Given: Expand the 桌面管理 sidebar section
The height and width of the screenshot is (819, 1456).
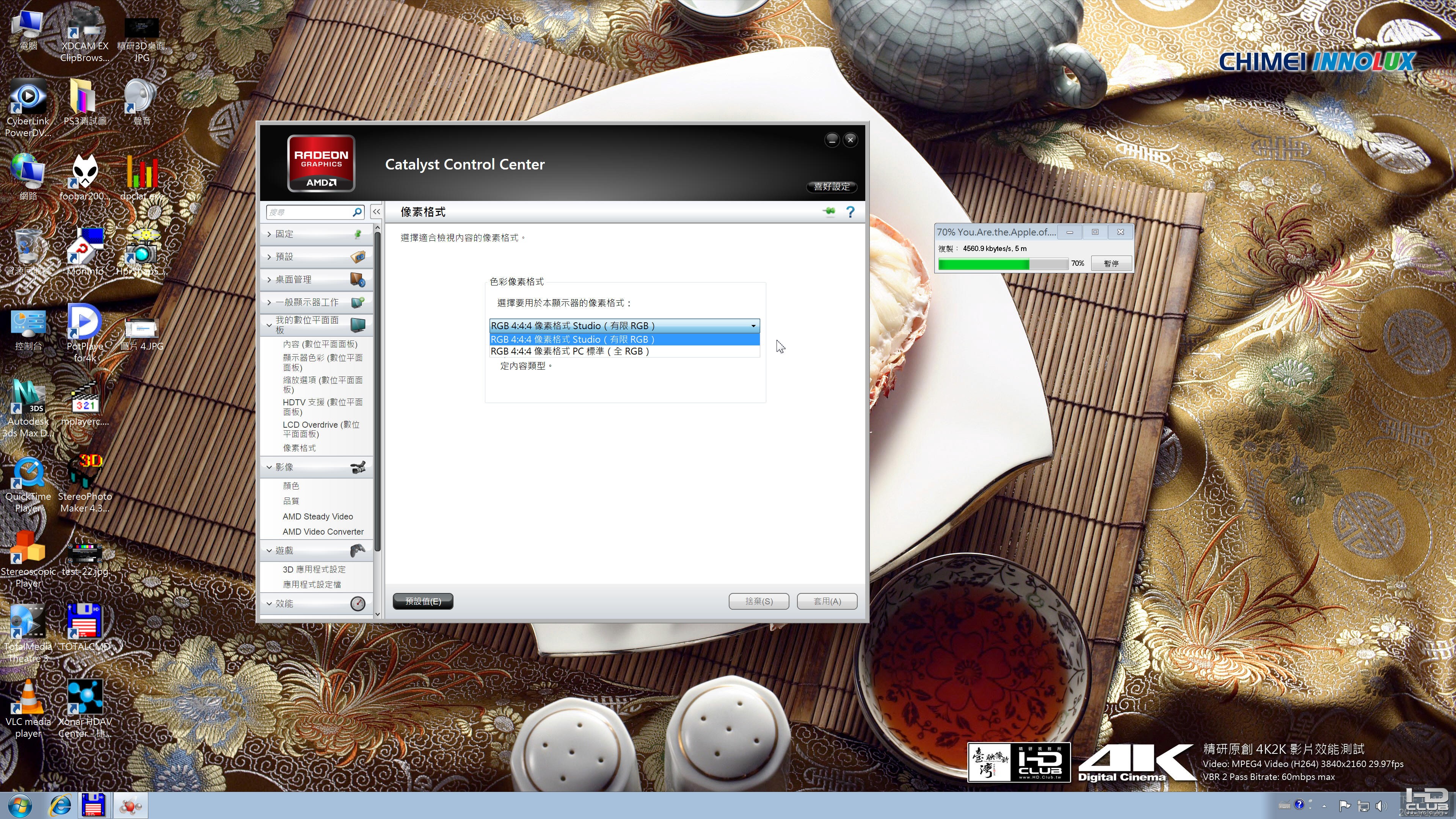Looking at the screenshot, I should [317, 279].
